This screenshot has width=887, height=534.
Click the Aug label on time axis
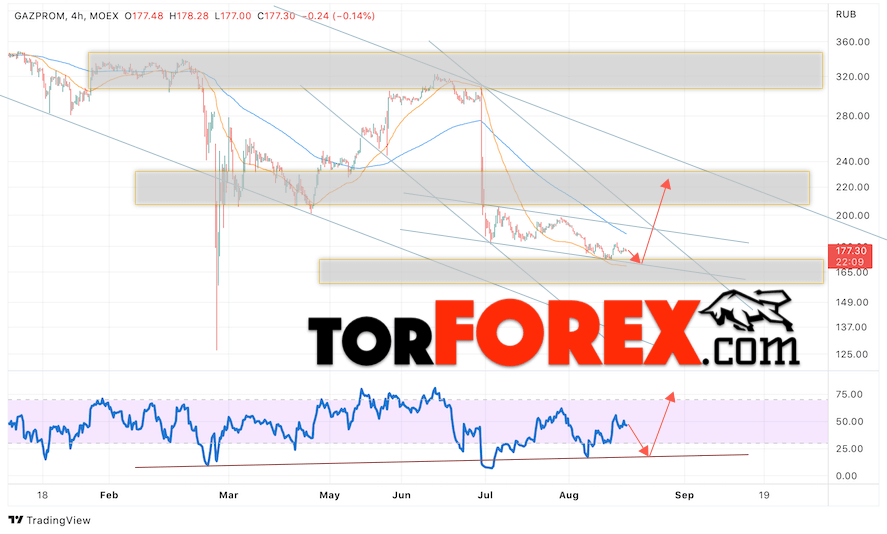click(569, 495)
